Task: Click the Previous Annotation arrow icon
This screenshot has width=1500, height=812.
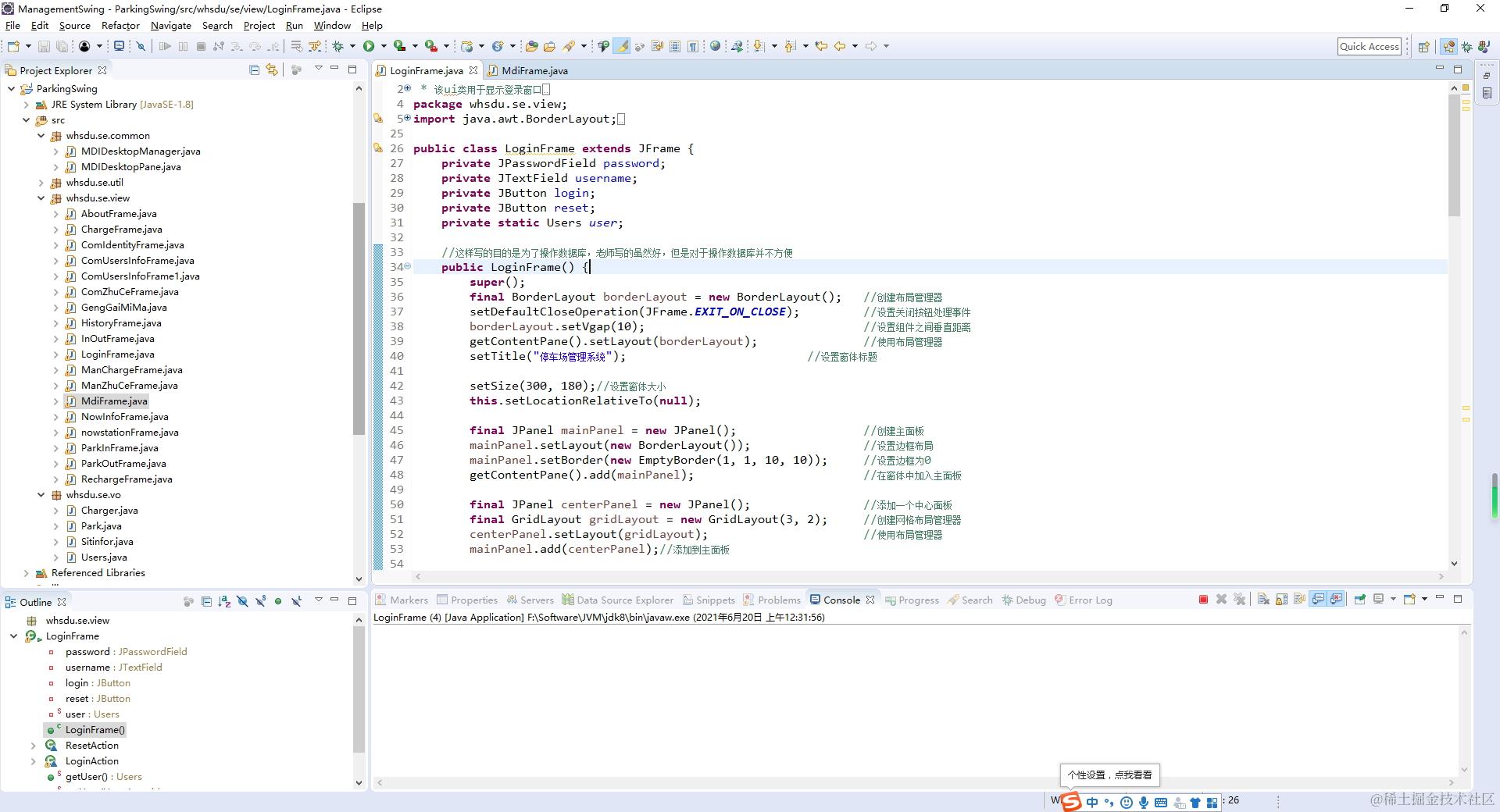Action: click(x=790, y=46)
